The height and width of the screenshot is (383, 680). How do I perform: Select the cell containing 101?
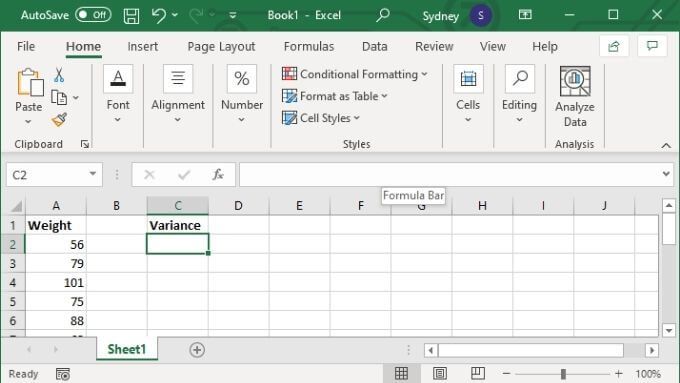(x=56, y=282)
